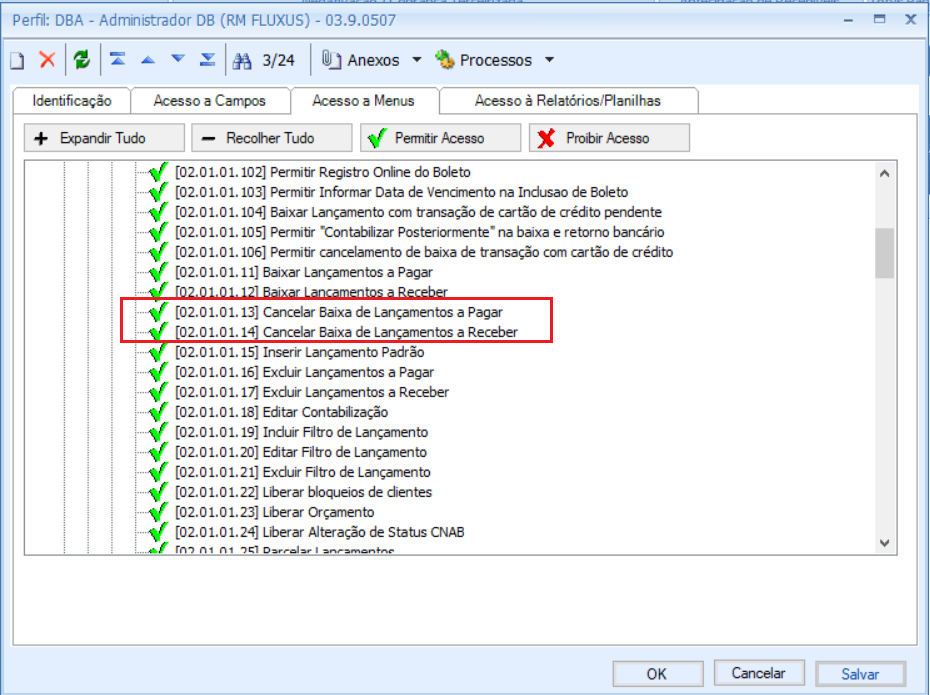Select row Excluir Lançamentos a Pagar

point(304,372)
